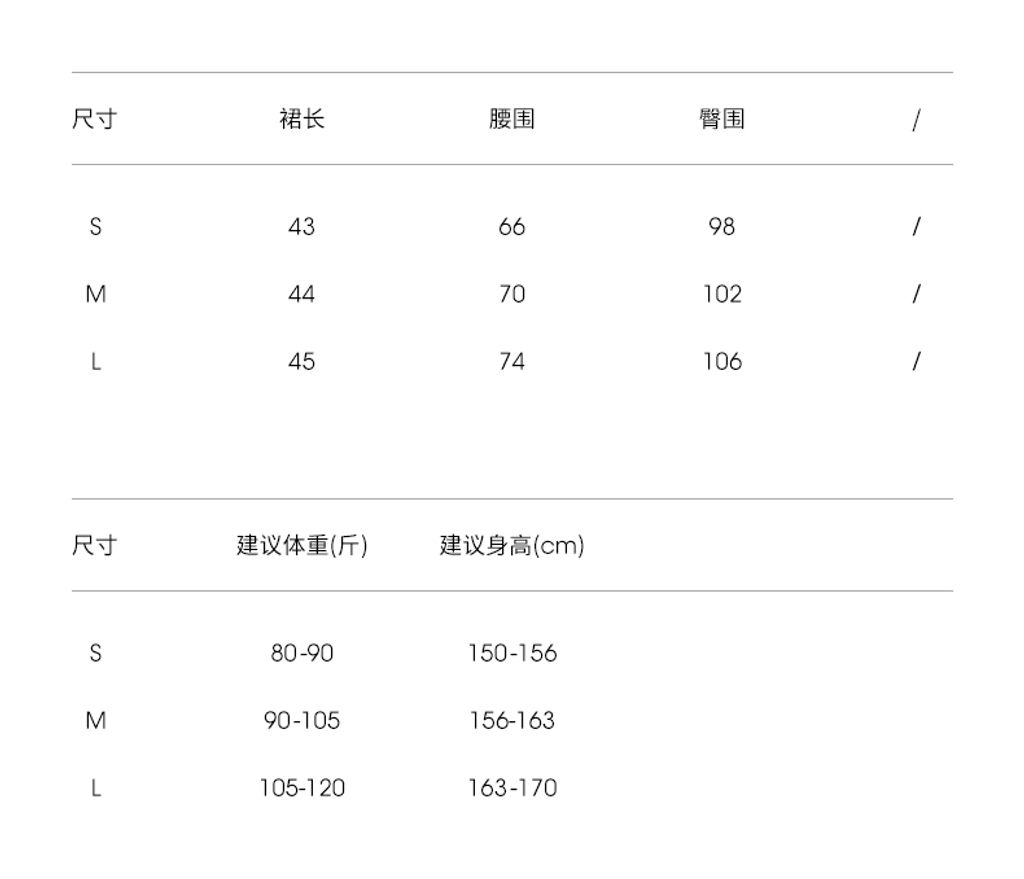This screenshot has width=1024, height=879.
Task: Select hip value 106
Action: pos(721,361)
